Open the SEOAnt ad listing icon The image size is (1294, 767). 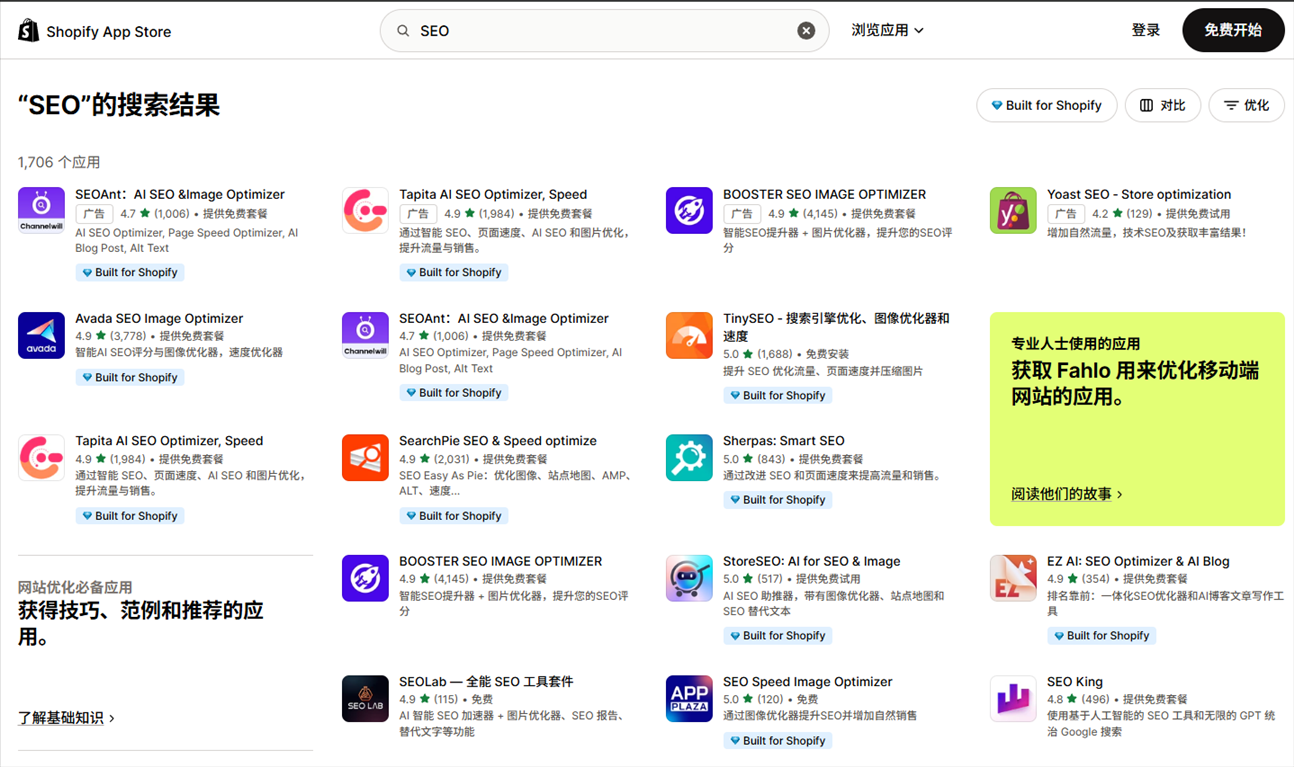42,210
